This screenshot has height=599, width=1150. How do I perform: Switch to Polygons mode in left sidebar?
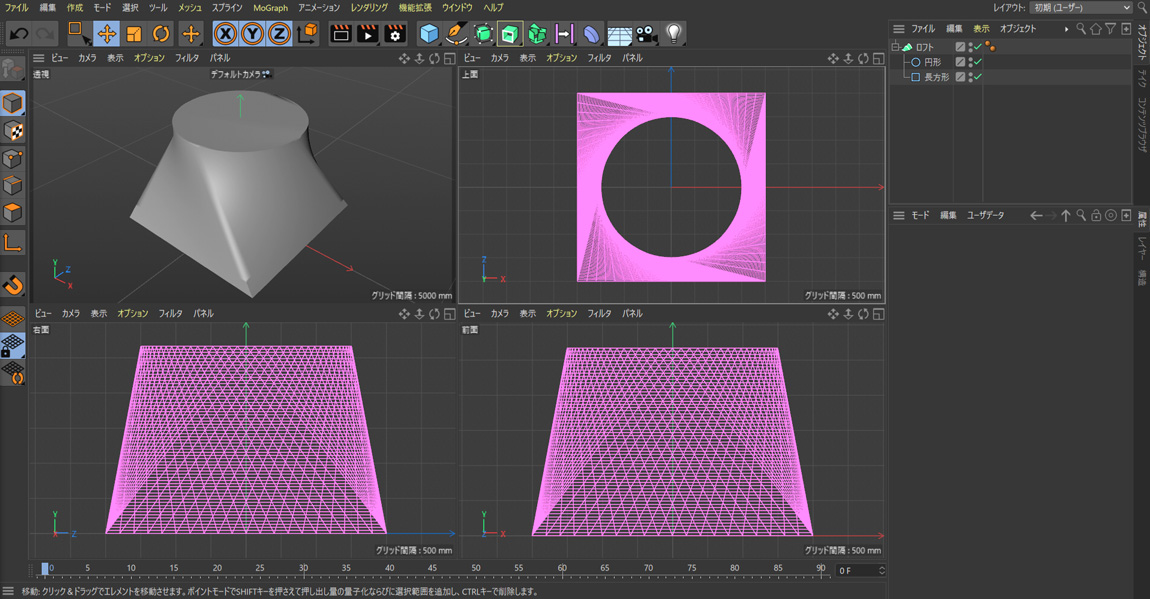point(13,212)
